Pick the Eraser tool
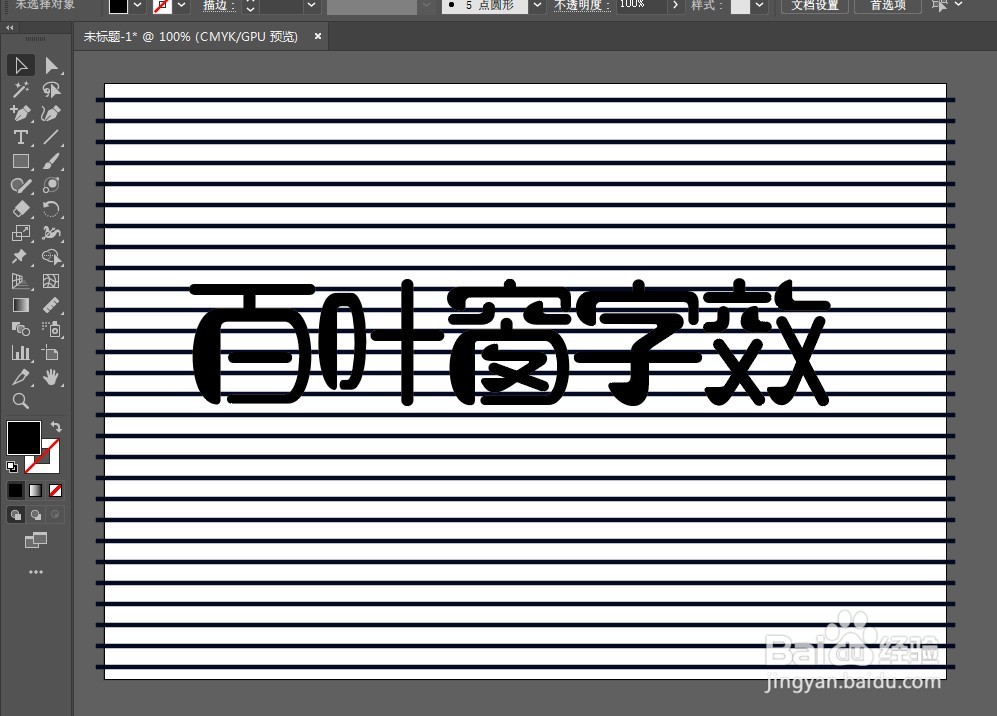Screen dimensions: 997x716 (20, 209)
